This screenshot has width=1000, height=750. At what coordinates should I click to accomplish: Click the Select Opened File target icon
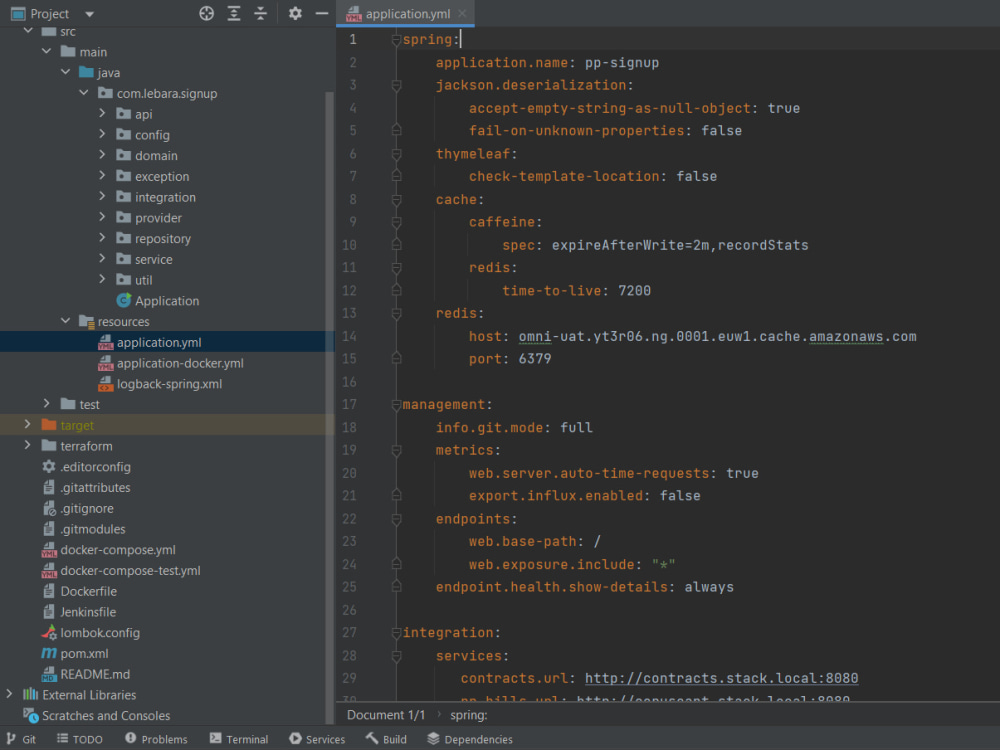pyautogui.click(x=206, y=13)
